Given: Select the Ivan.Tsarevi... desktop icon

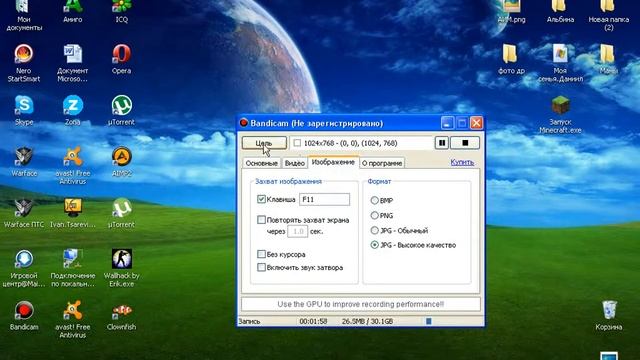Looking at the screenshot, I should coord(73,208).
